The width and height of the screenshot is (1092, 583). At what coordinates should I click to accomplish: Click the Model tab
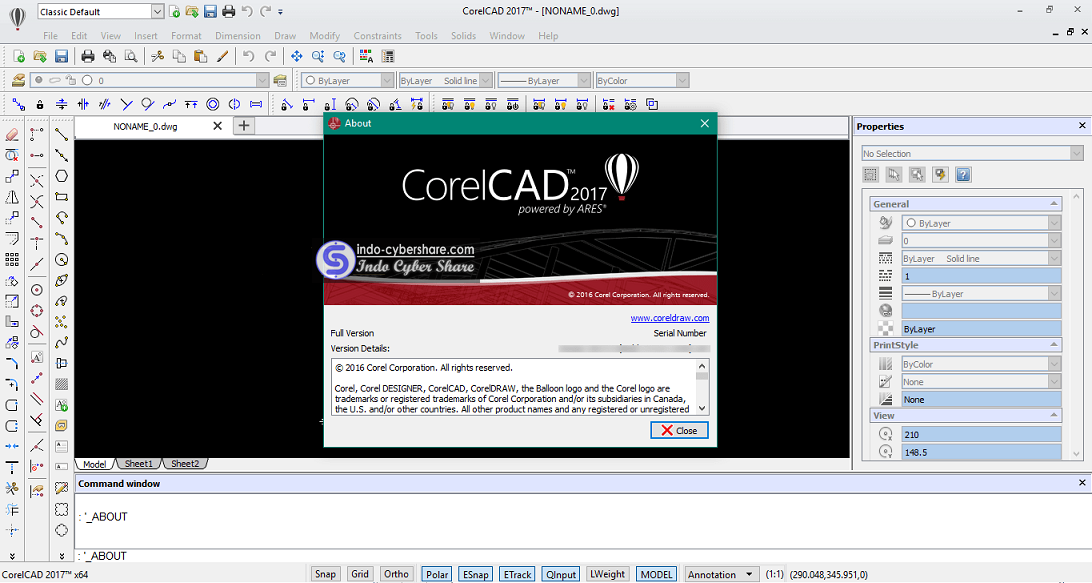point(95,464)
